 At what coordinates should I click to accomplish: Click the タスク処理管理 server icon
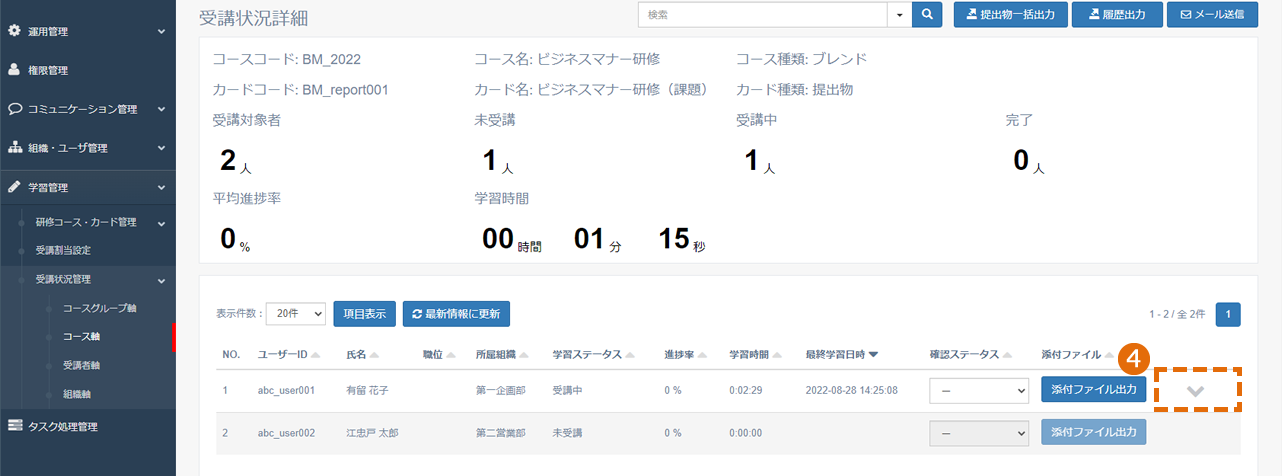point(14,426)
